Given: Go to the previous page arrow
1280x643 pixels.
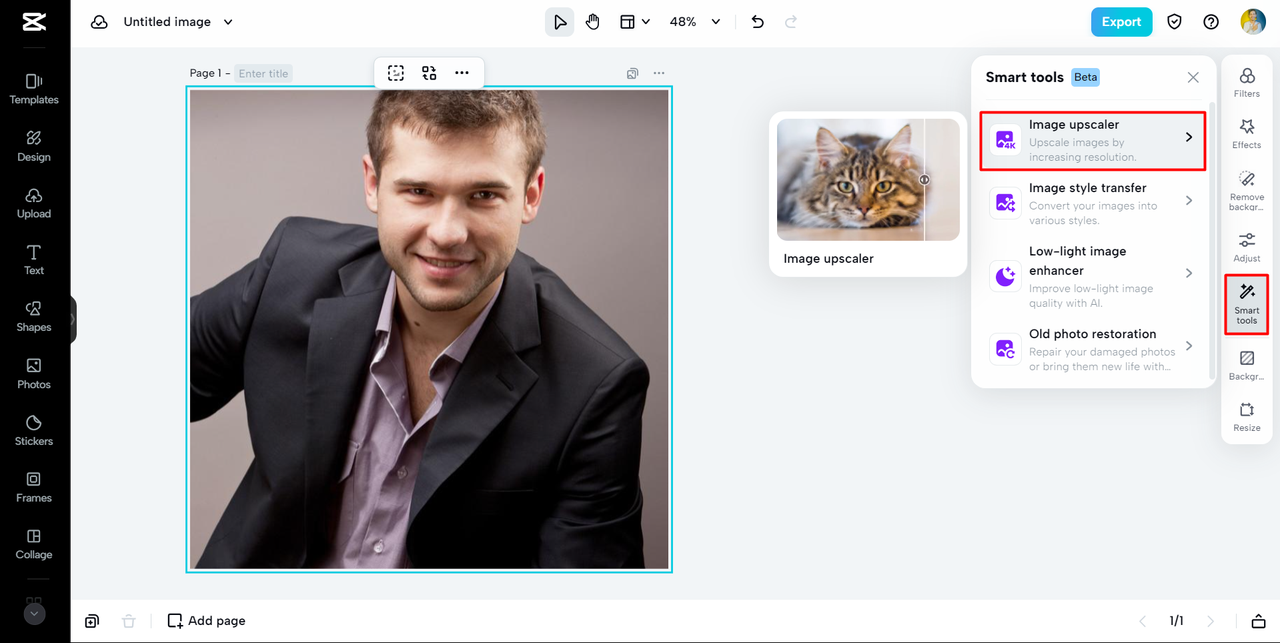Looking at the screenshot, I should coord(1143,621).
